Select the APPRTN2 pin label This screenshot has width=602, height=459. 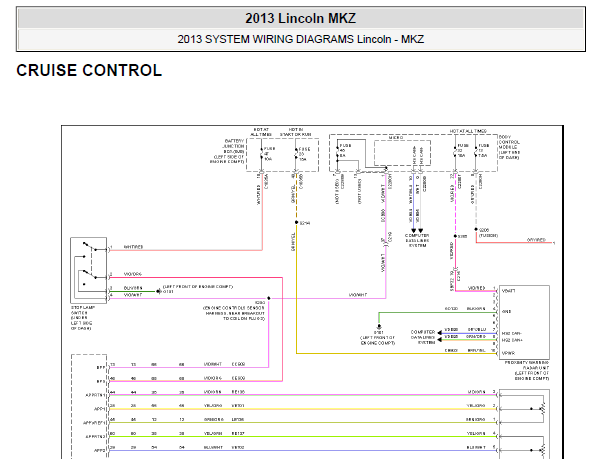point(95,437)
